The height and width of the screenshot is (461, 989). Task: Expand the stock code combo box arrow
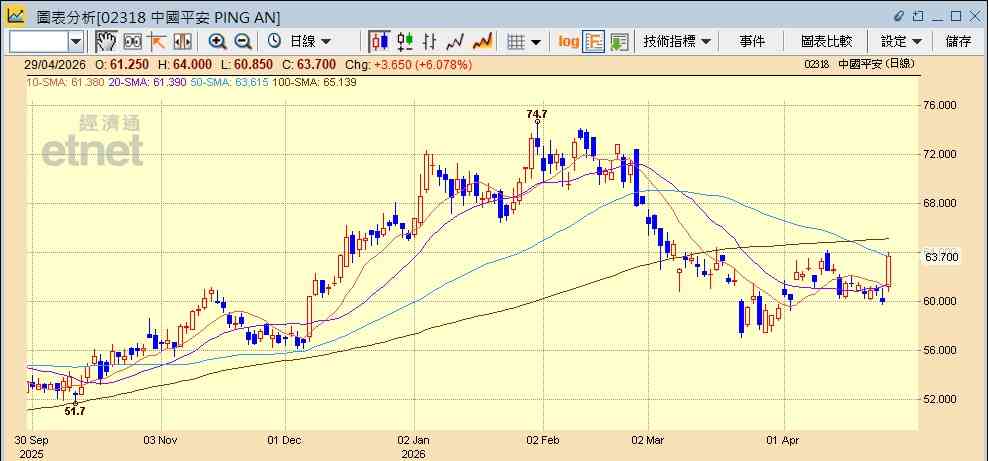tap(76, 42)
